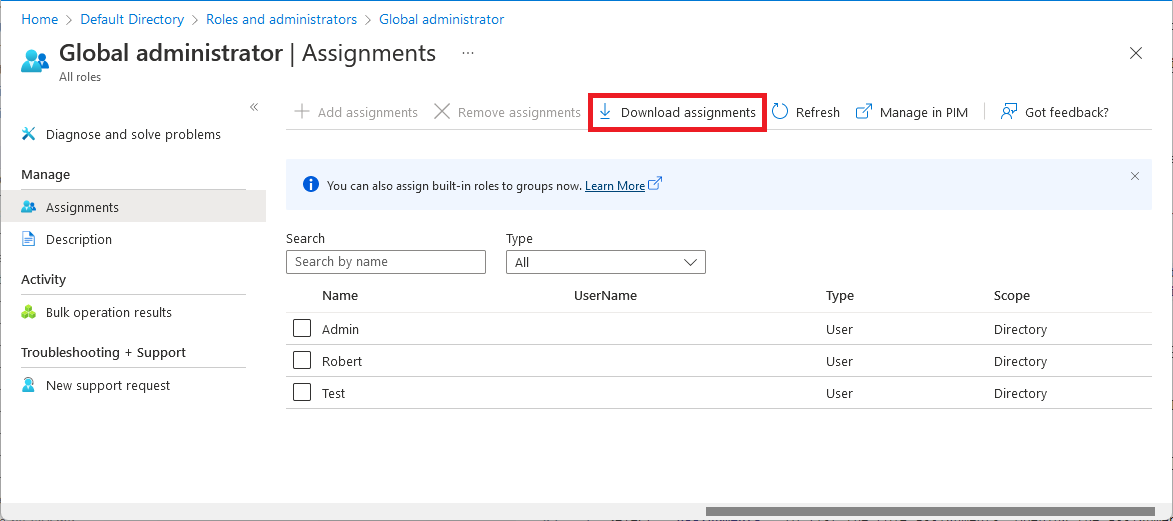This screenshot has height=521, width=1173.
Task: Tick the checkbox for Test user
Action: pyautogui.click(x=302, y=393)
